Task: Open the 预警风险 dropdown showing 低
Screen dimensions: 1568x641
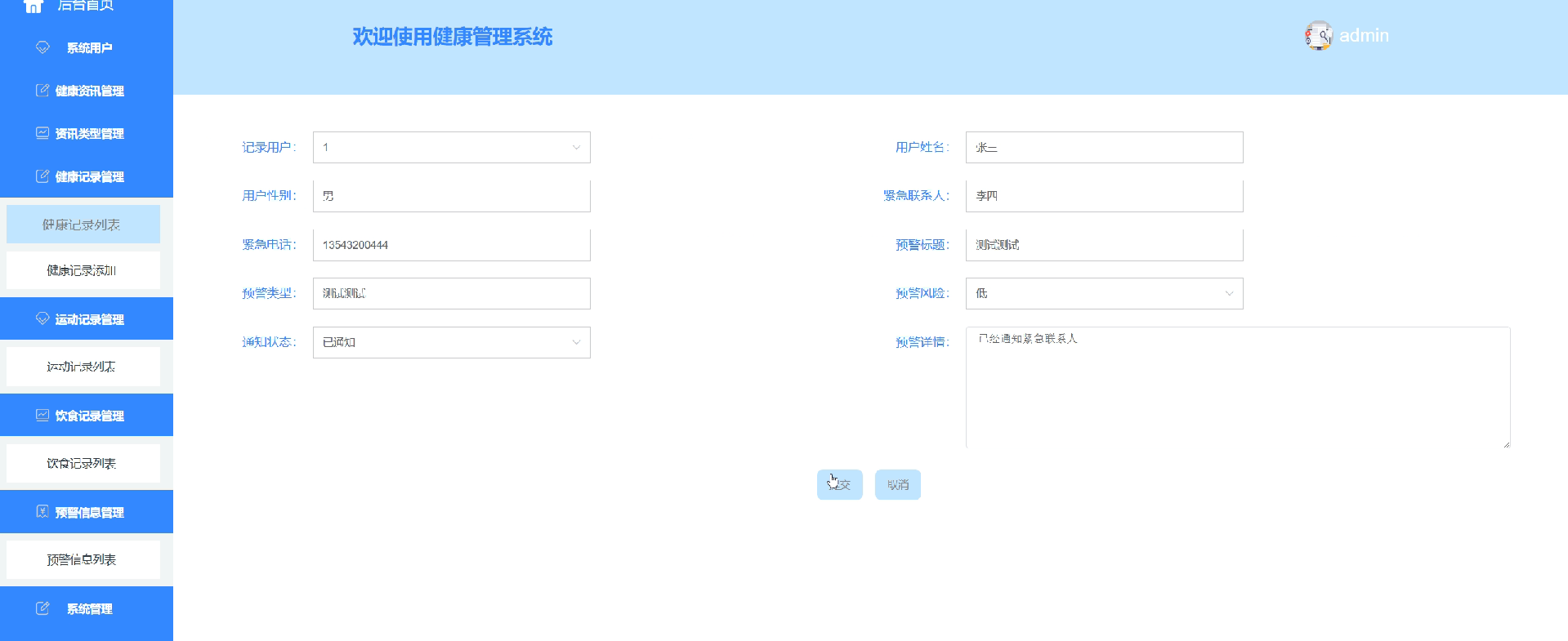Action: tap(1104, 293)
